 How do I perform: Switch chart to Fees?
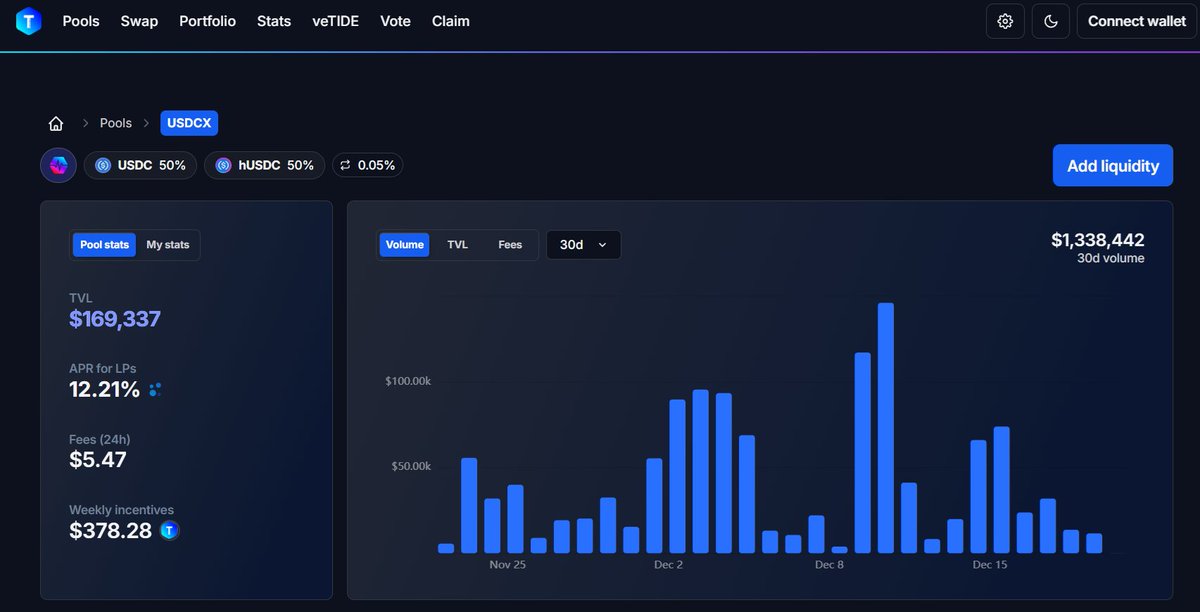510,245
